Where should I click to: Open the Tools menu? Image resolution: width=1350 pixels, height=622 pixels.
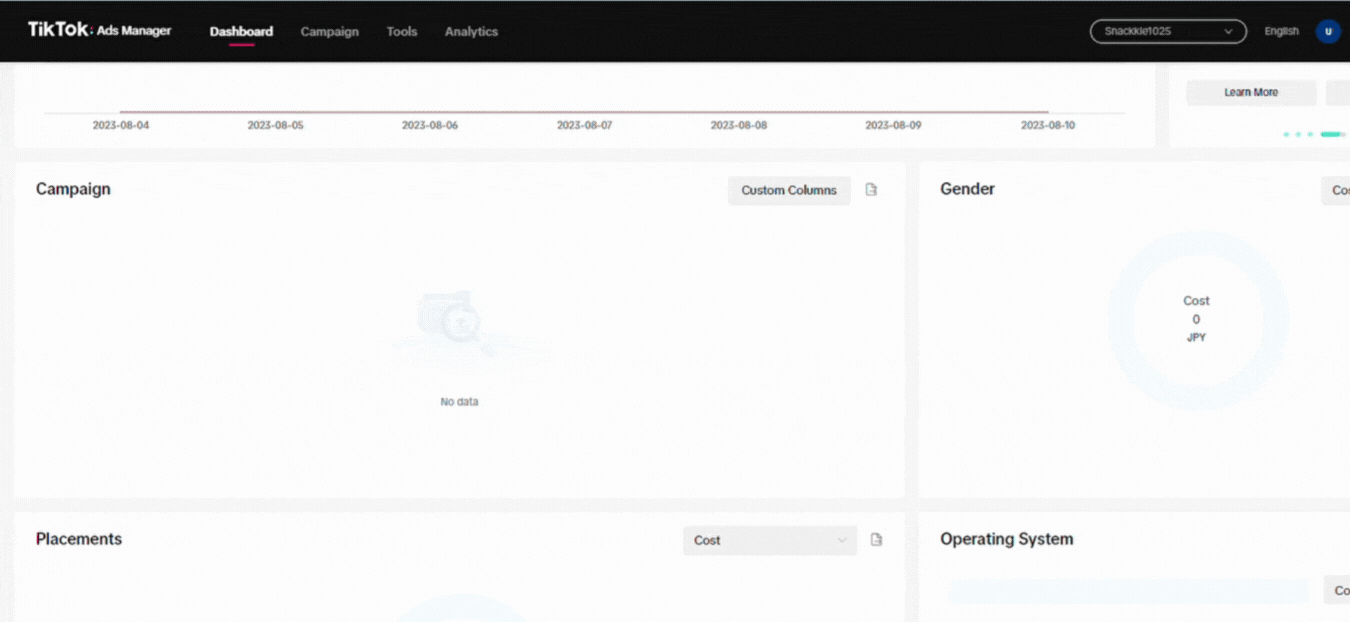click(x=402, y=31)
